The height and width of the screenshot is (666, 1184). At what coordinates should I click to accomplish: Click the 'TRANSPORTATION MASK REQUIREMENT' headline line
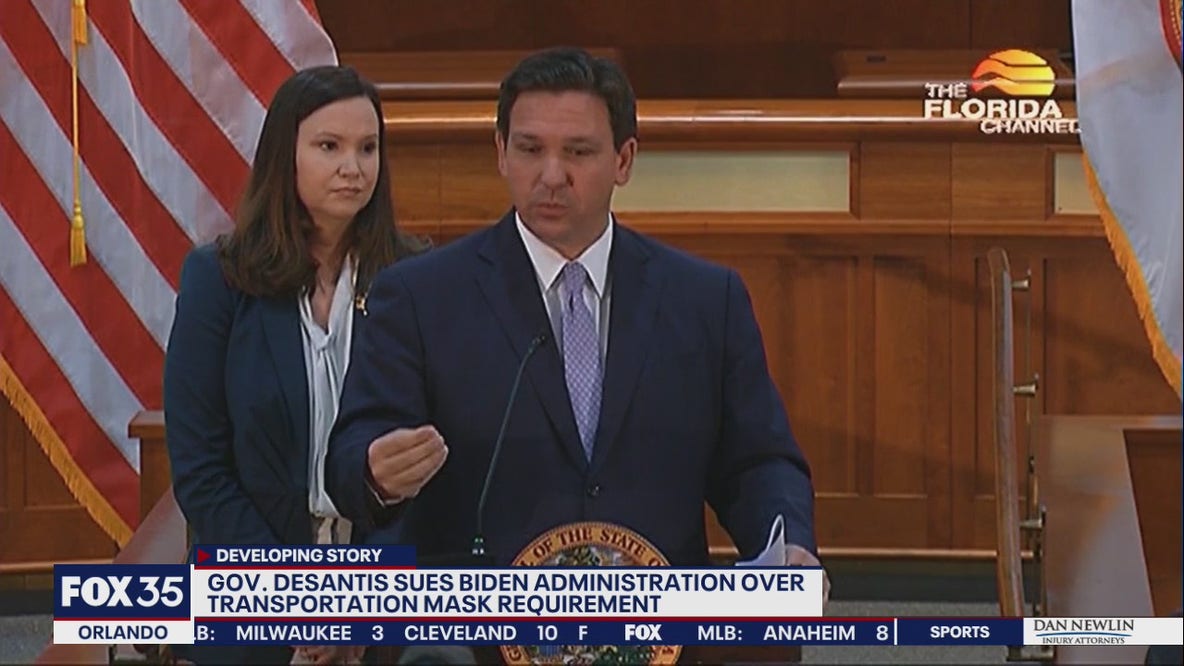point(434,604)
